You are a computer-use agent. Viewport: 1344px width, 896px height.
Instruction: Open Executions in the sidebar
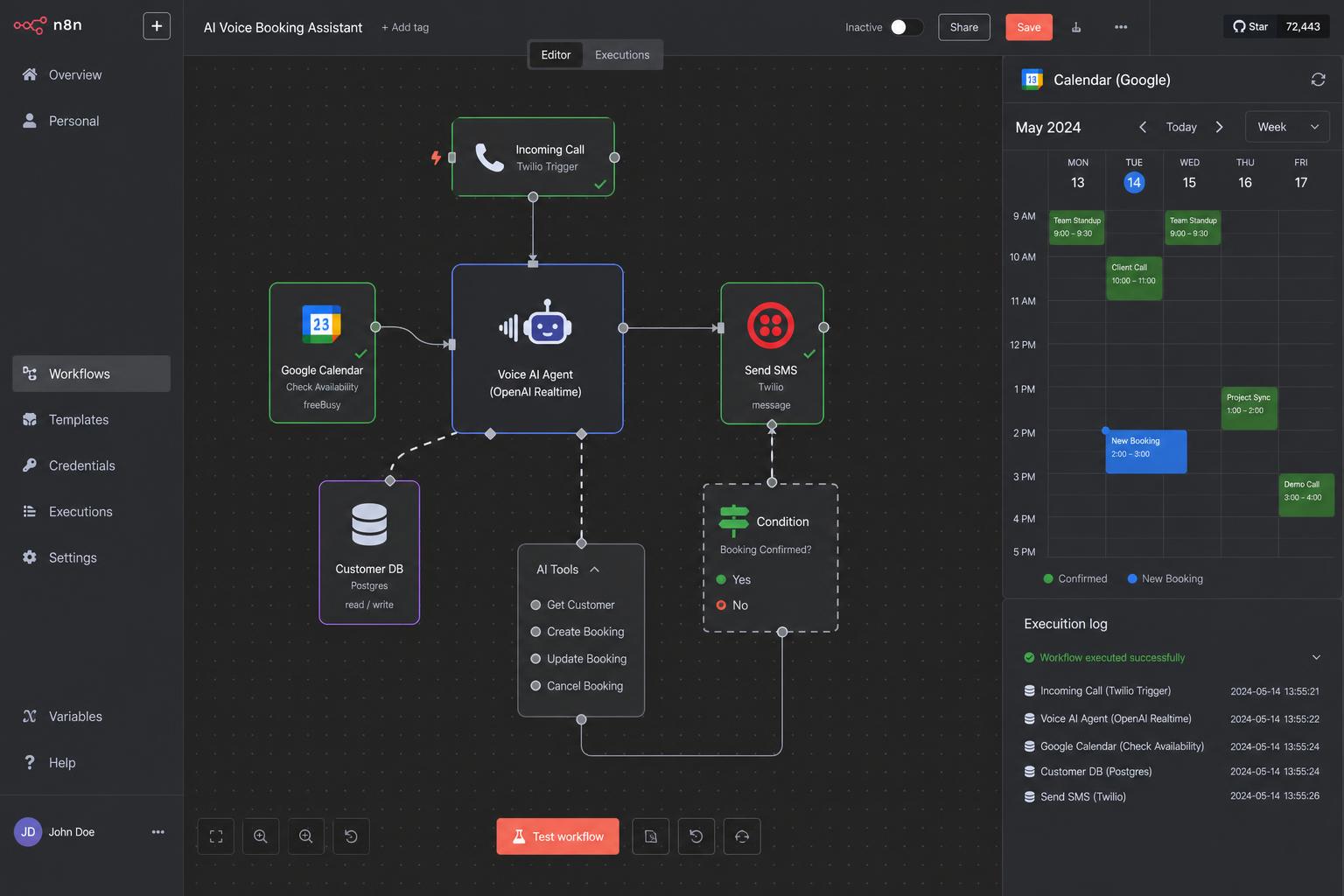coord(92,512)
